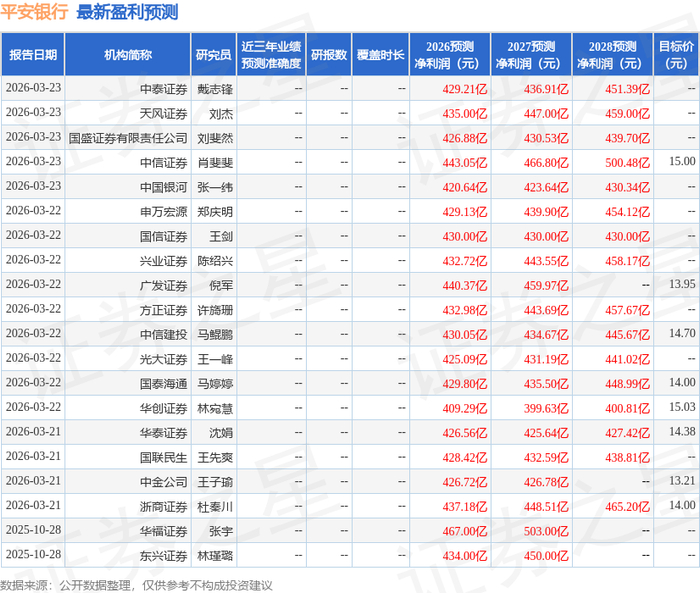Click the 目标价 column header
This screenshot has height=593, width=700.
(676, 54)
